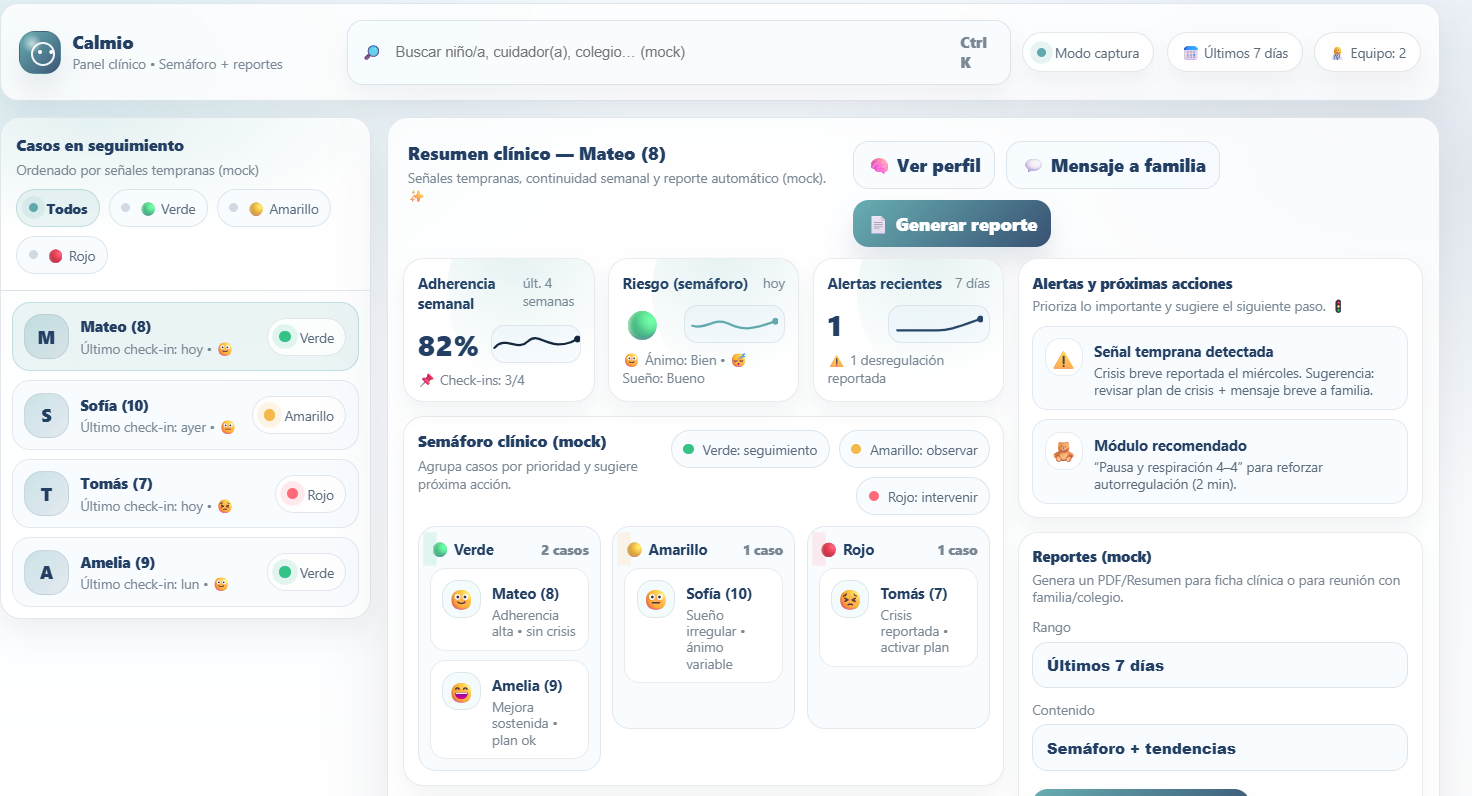Select the Amarillo filter tab
Screen dimensions: 1472x796
click(x=273, y=208)
